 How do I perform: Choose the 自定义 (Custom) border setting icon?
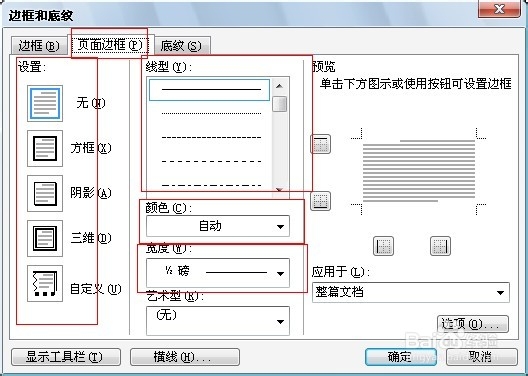coord(45,283)
